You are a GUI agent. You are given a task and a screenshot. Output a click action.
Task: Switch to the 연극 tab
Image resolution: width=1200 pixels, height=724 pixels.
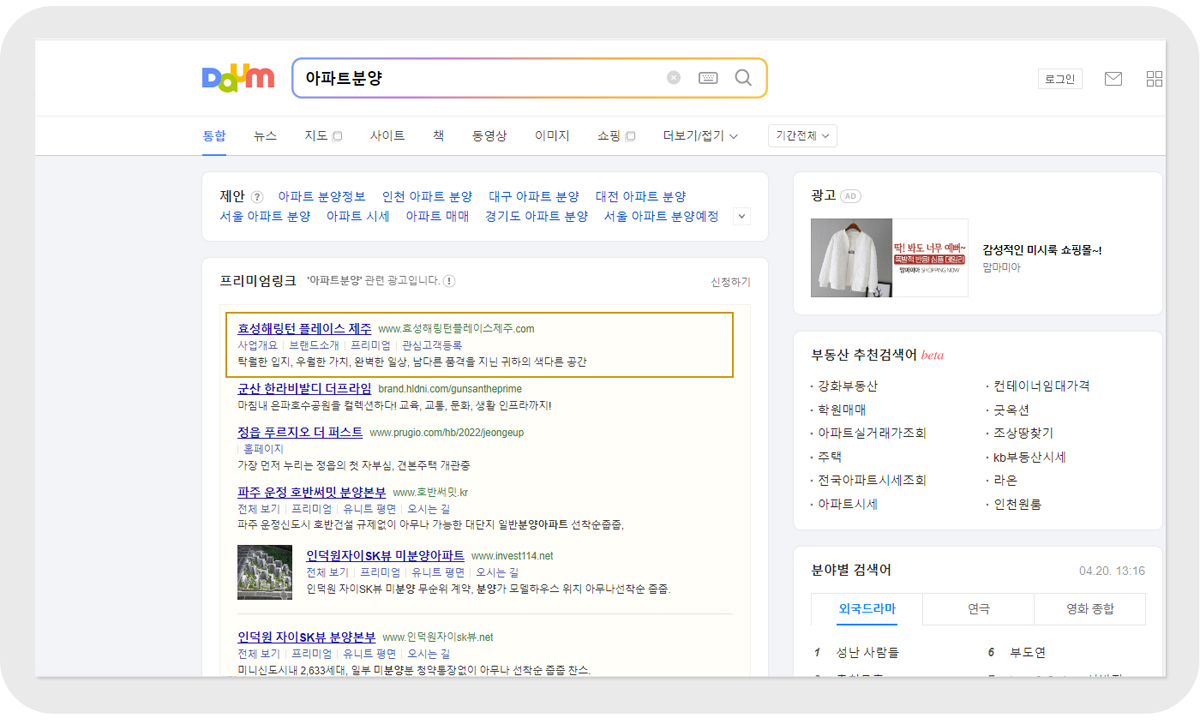tap(979, 608)
